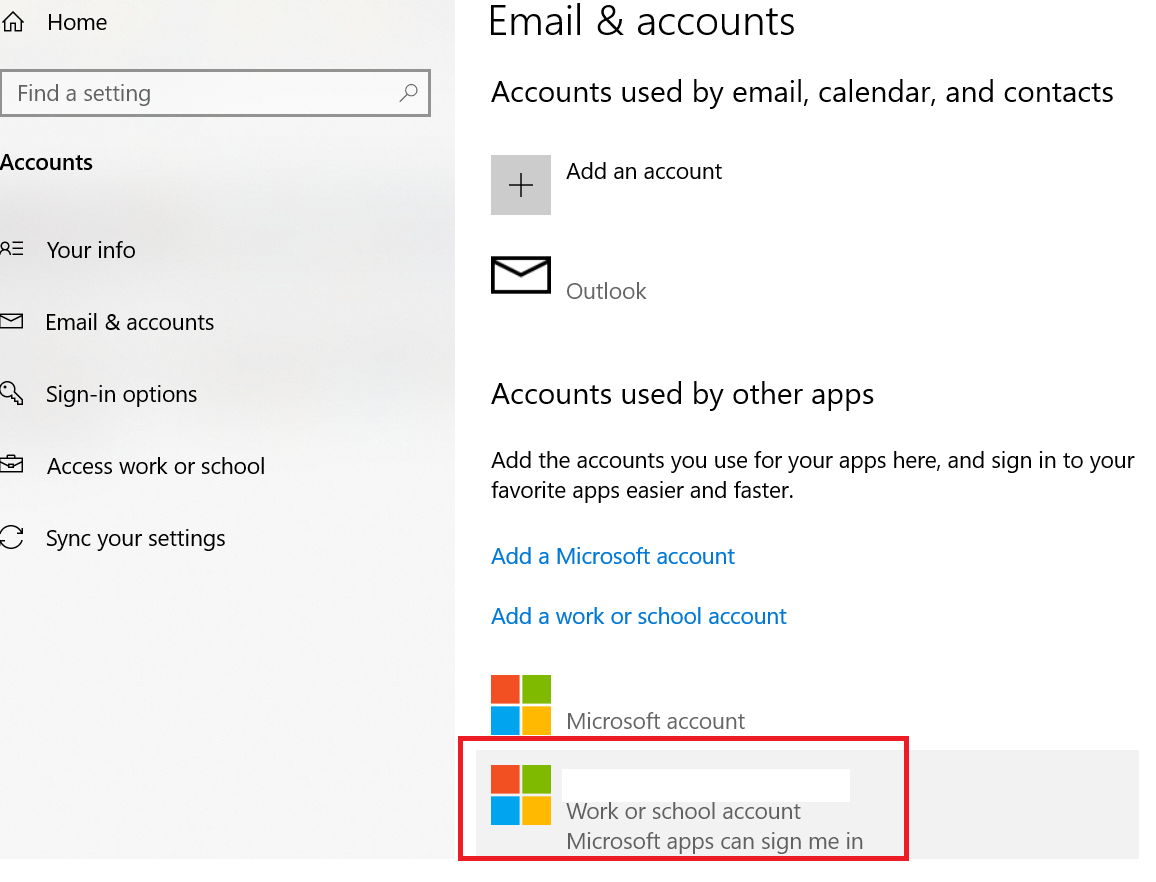1156x882 pixels.
Task: Click the Accounts section heading in sidebar
Action: point(46,162)
